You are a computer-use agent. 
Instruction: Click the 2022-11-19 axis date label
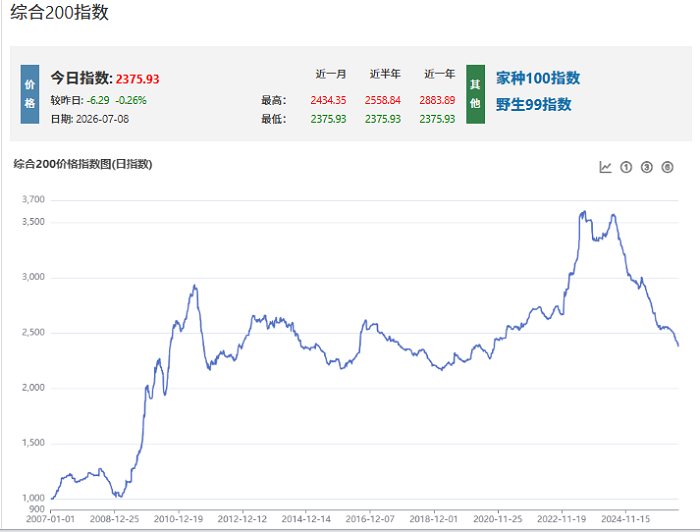coord(562,519)
